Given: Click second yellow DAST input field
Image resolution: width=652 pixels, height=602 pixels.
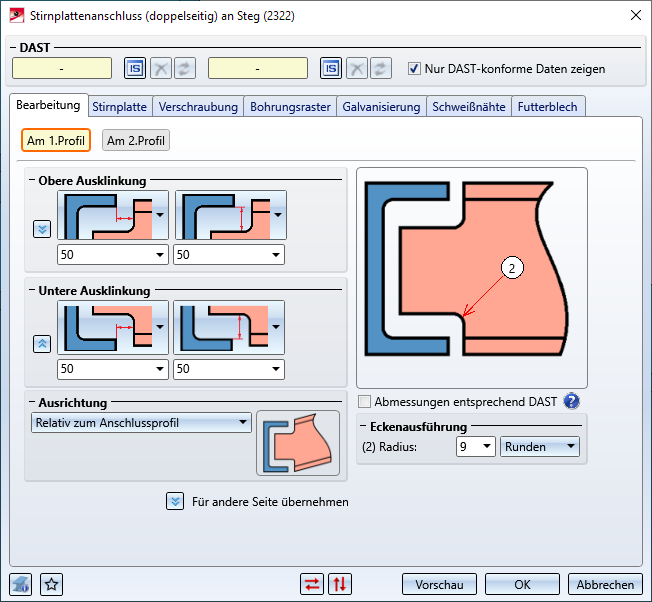Looking at the screenshot, I should click(x=258, y=68).
